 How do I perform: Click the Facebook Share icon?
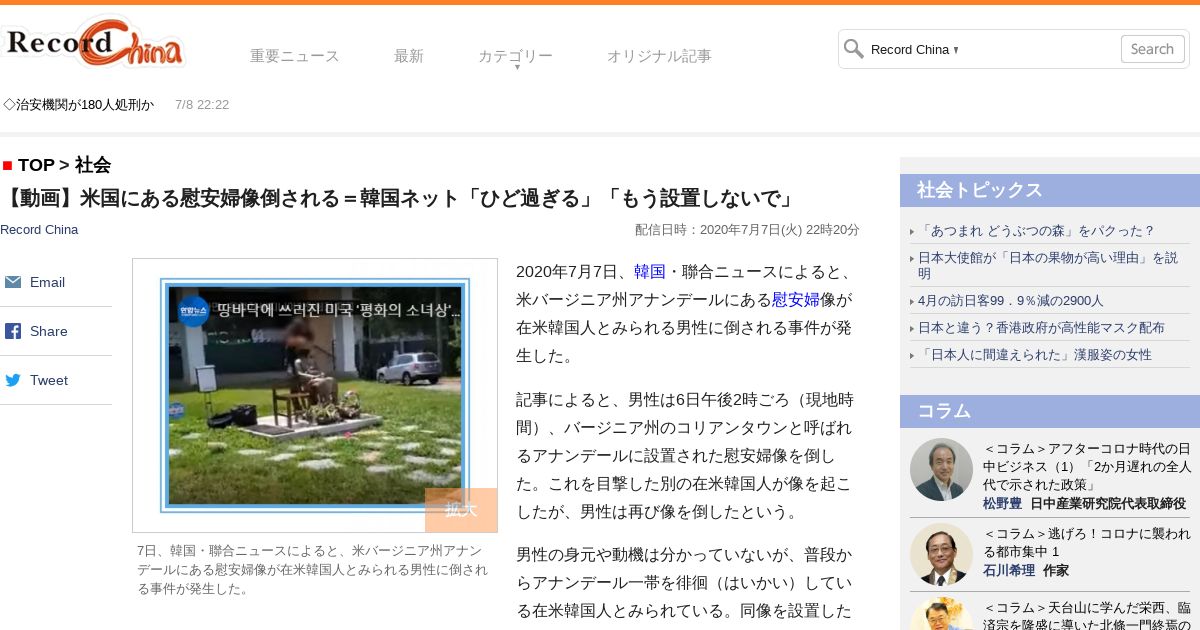coord(13,331)
